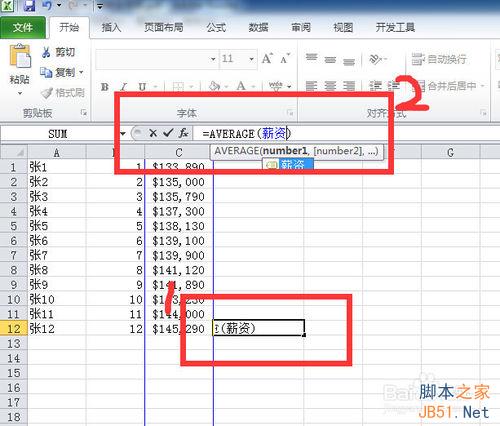The width and height of the screenshot is (500, 426).
Task: Switch to the 插入 ribbon tab
Action: [x=111, y=27]
